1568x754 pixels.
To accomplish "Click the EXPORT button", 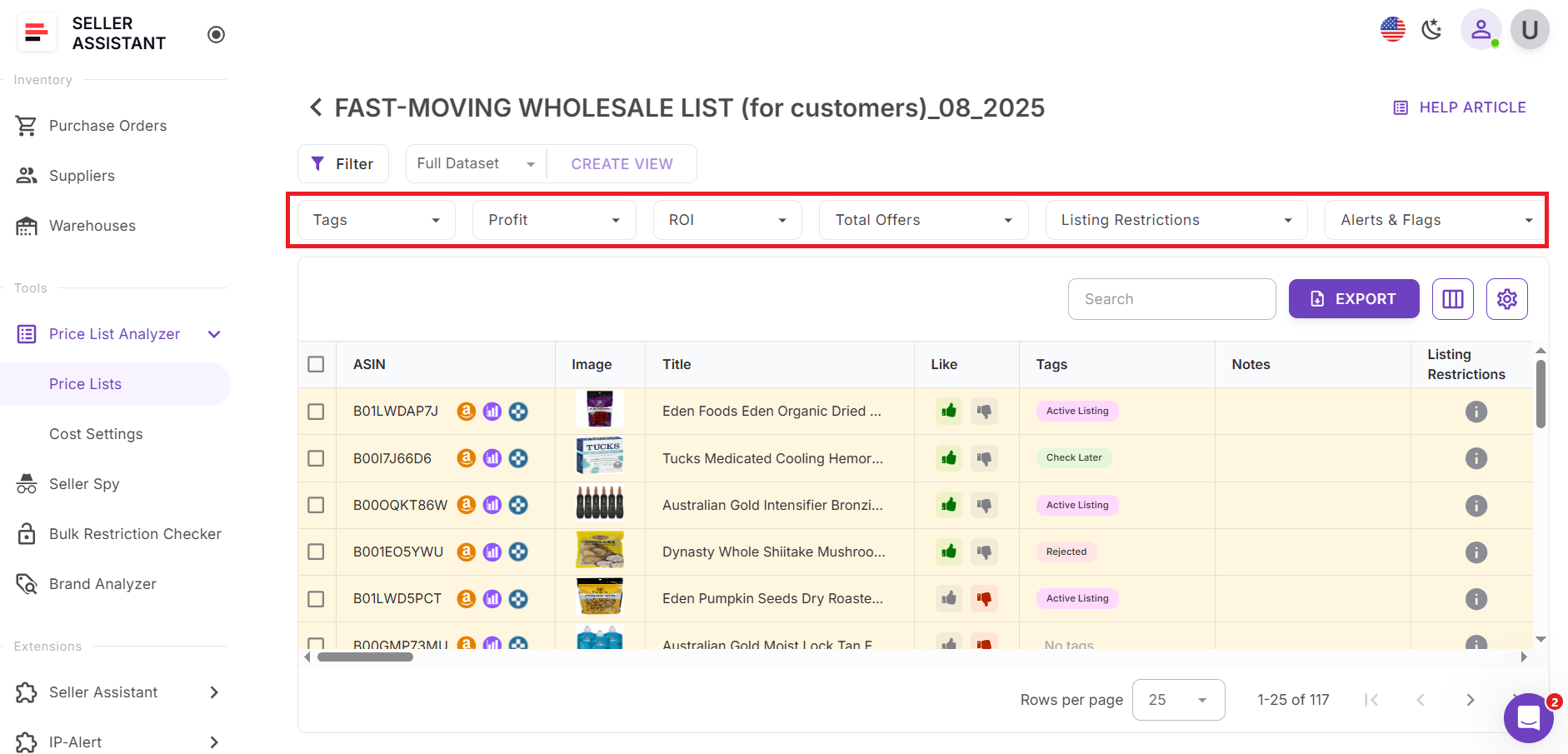I will coord(1353,299).
